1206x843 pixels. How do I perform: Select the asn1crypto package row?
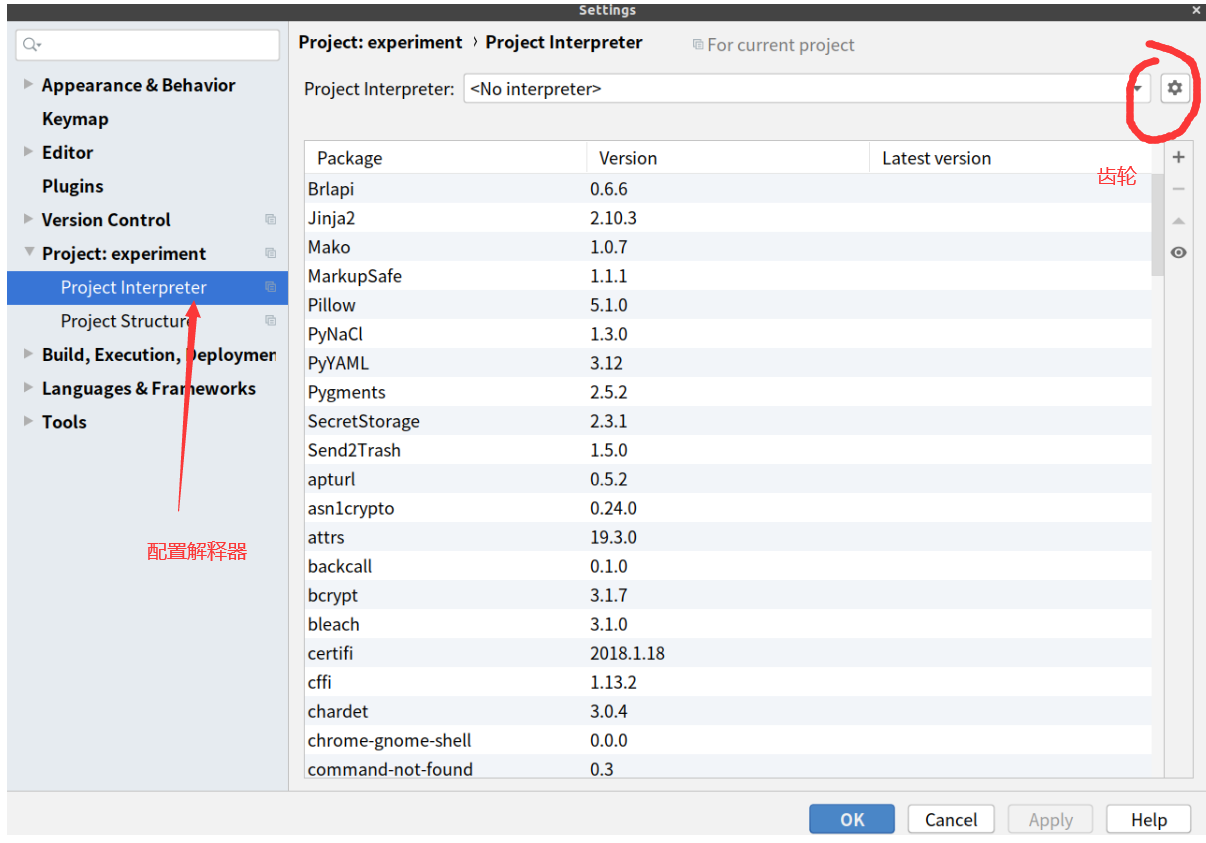[728, 508]
